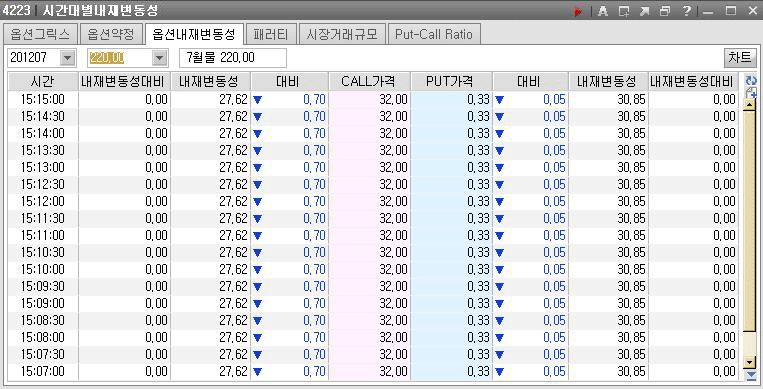This screenshot has width=763, height=389.
Task: Select the 15:09:30 time cell
Action: pos(43,287)
